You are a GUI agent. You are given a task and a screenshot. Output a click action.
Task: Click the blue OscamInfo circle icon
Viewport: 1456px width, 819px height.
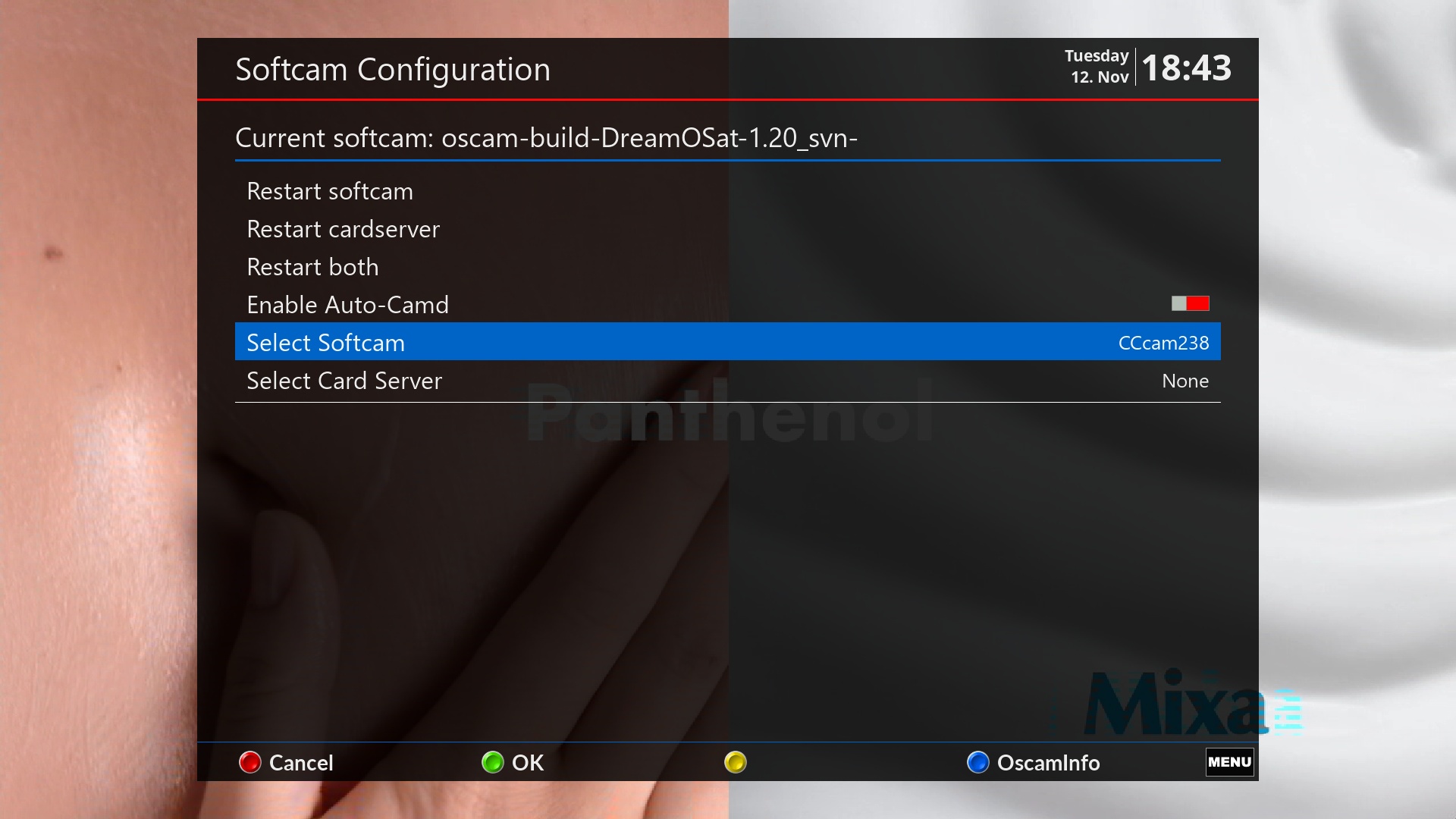click(x=978, y=762)
